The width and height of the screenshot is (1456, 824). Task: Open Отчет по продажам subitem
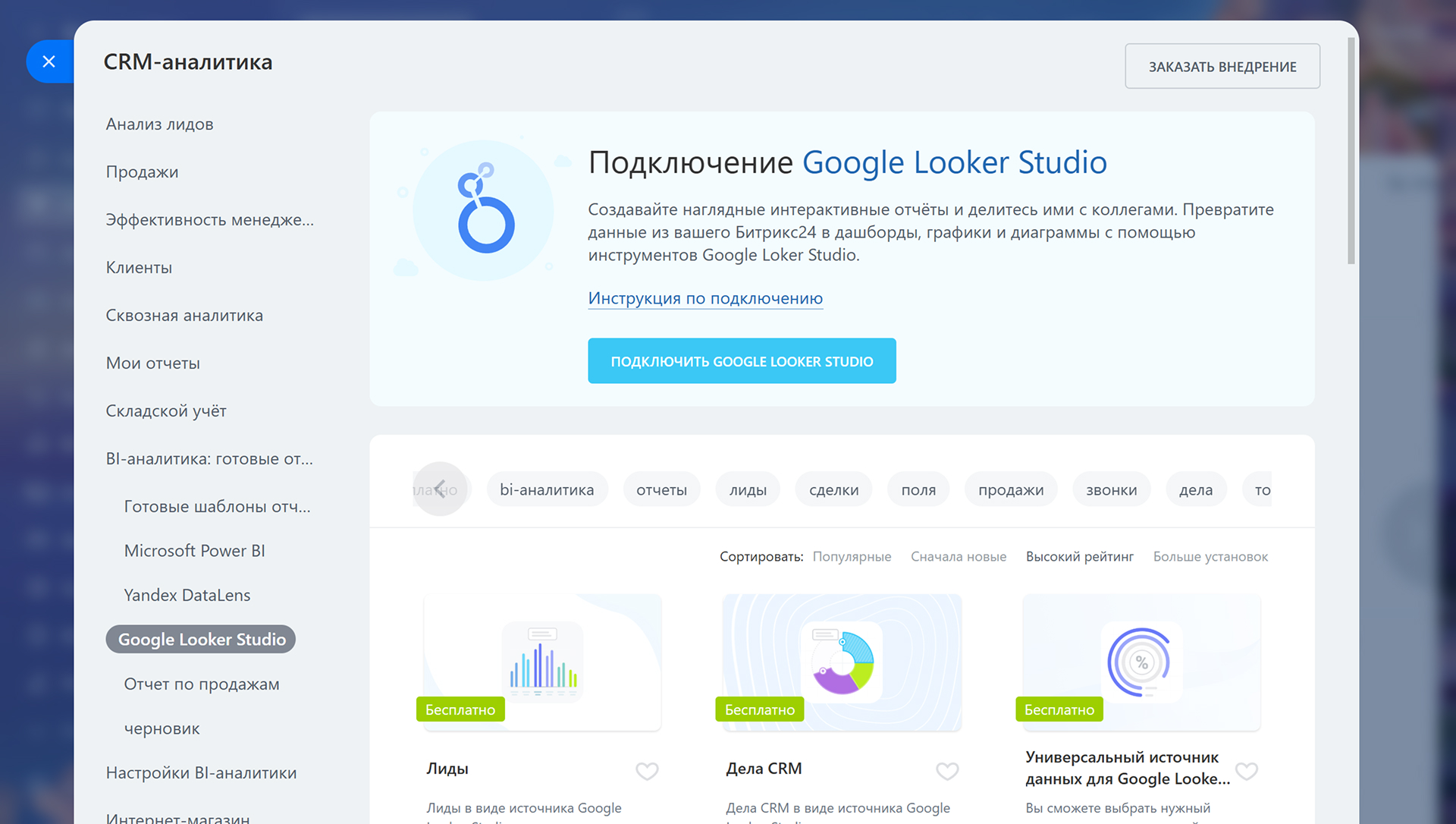202,684
